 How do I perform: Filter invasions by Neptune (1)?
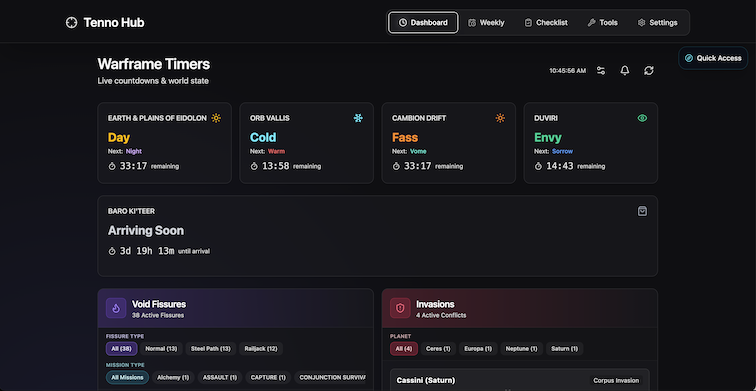coord(522,349)
